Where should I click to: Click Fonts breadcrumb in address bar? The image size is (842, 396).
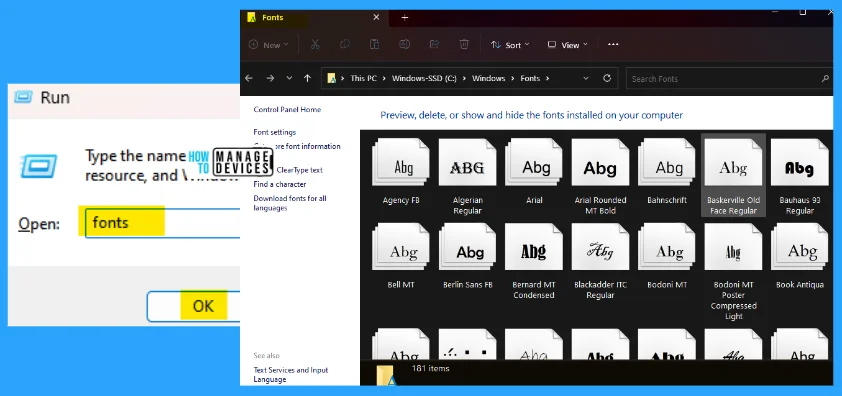530,78
